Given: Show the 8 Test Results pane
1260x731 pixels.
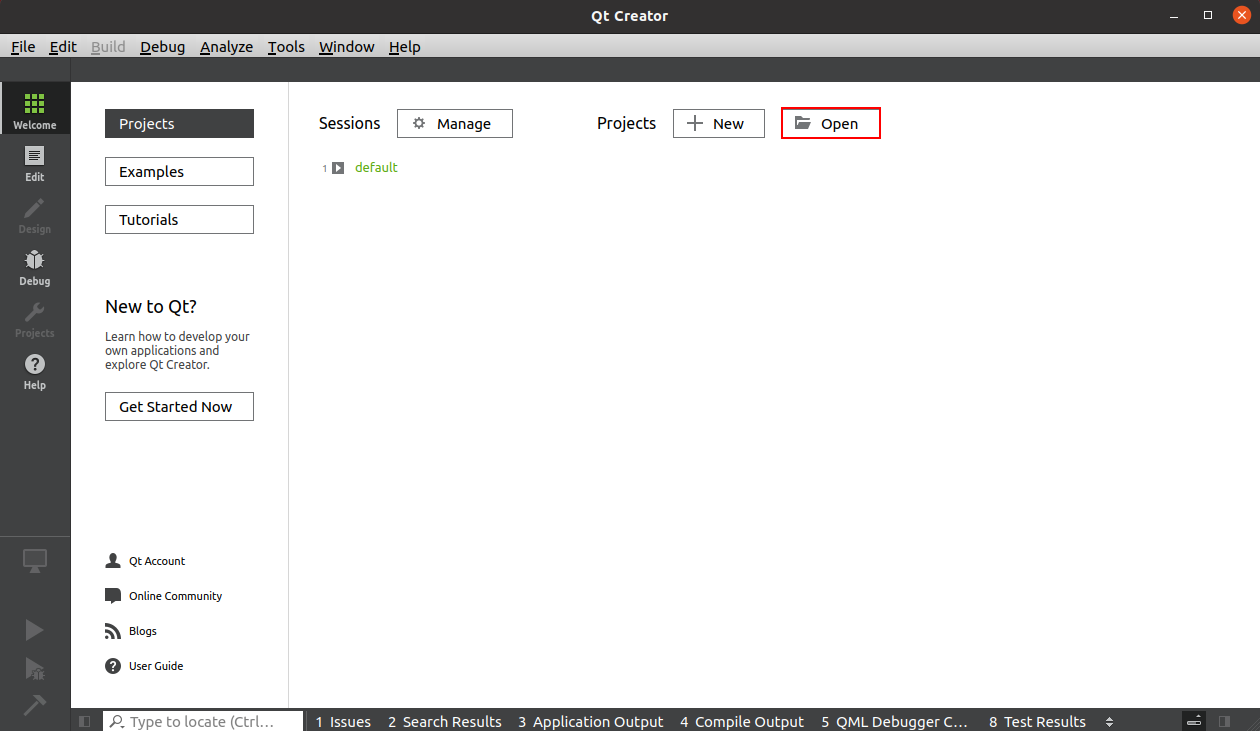Looking at the screenshot, I should click(x=1037, y=721).
